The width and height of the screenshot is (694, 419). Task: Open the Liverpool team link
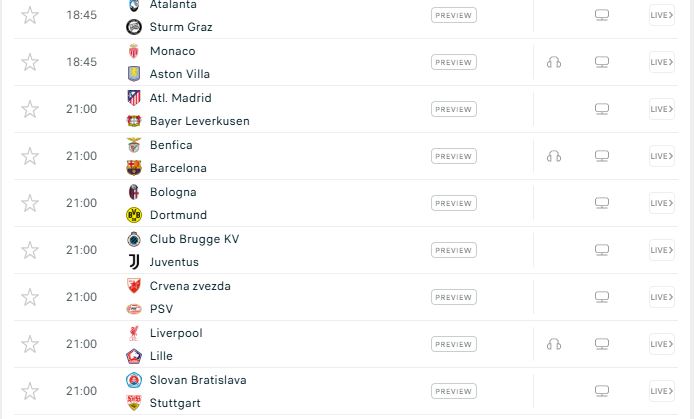pos(176,333)
